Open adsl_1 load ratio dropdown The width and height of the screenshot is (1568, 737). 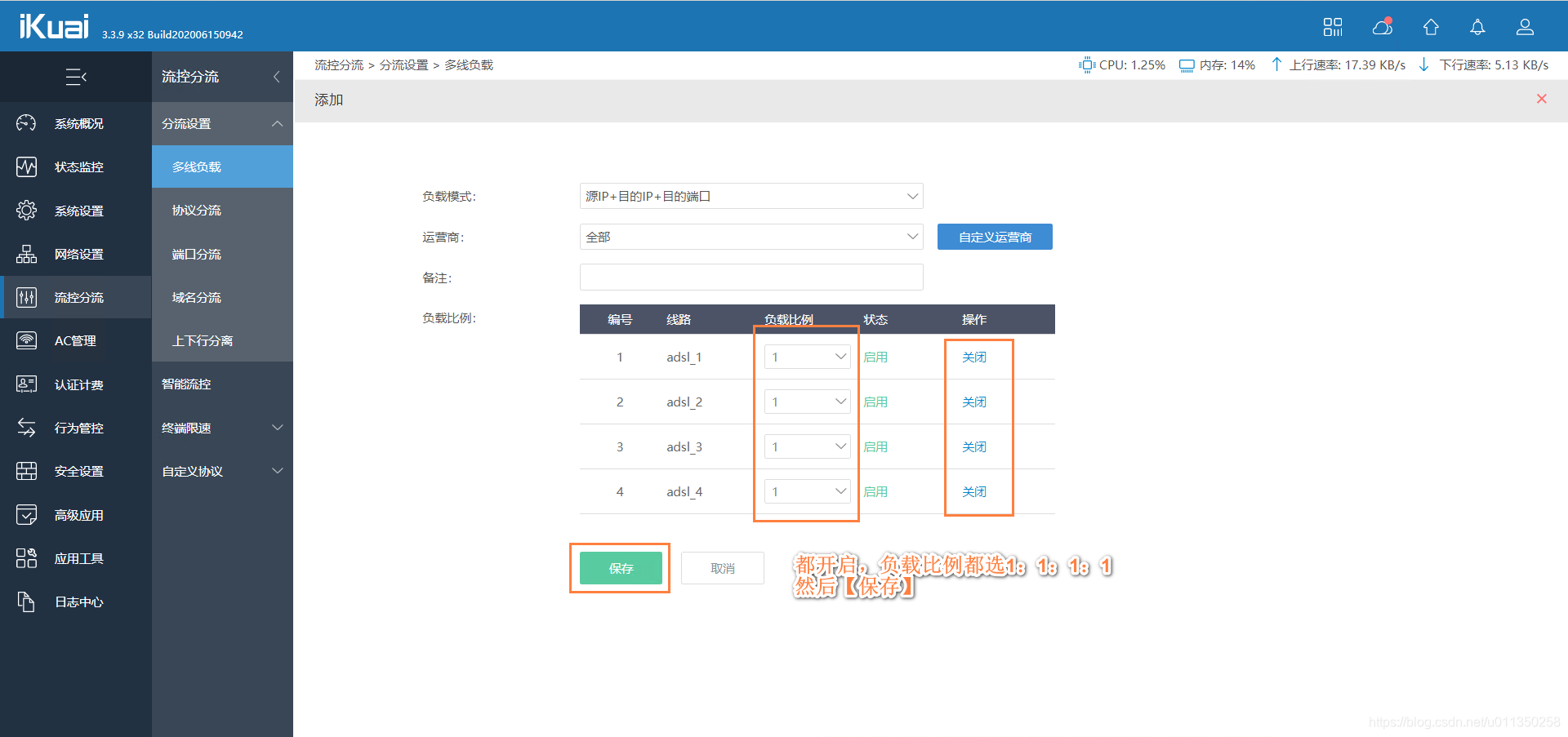coord(808,357)
